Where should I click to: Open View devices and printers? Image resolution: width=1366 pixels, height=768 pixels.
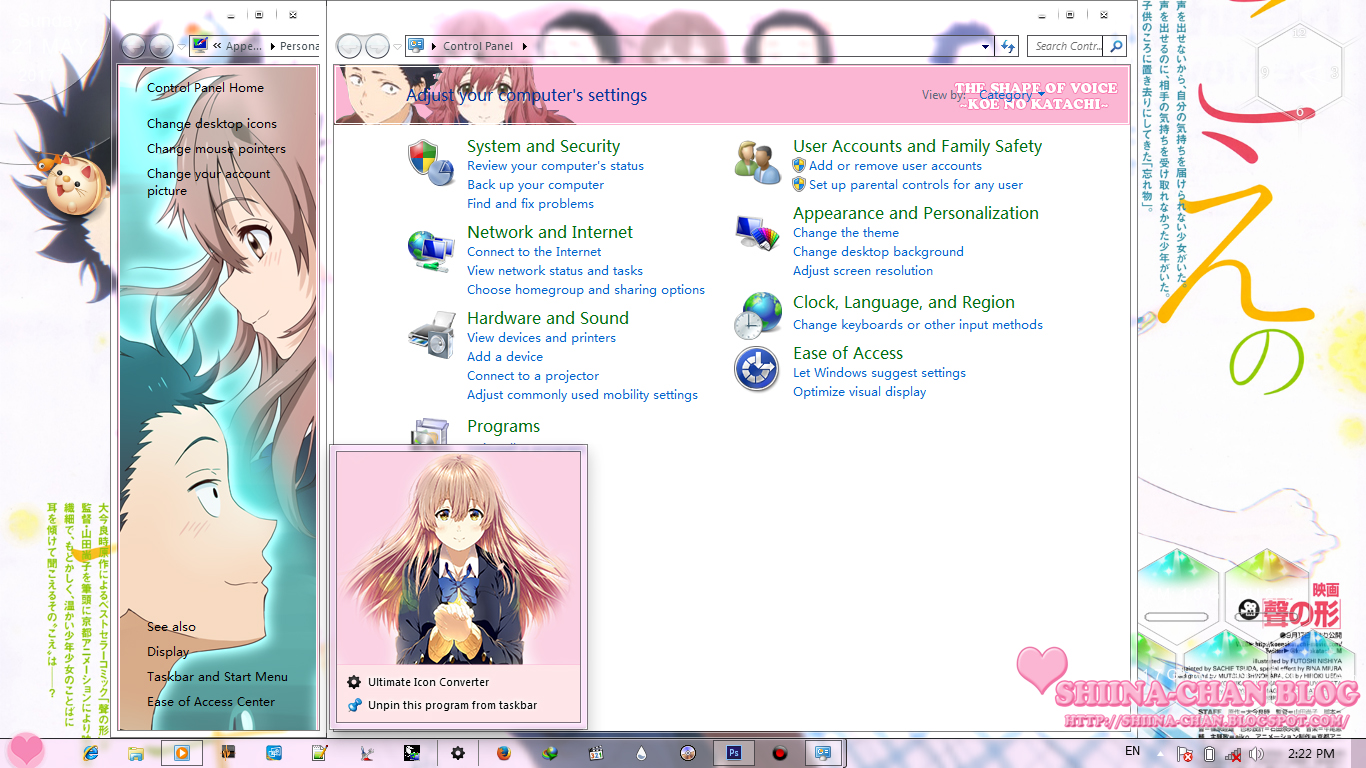pyautogui.click(x=541, y=338)
